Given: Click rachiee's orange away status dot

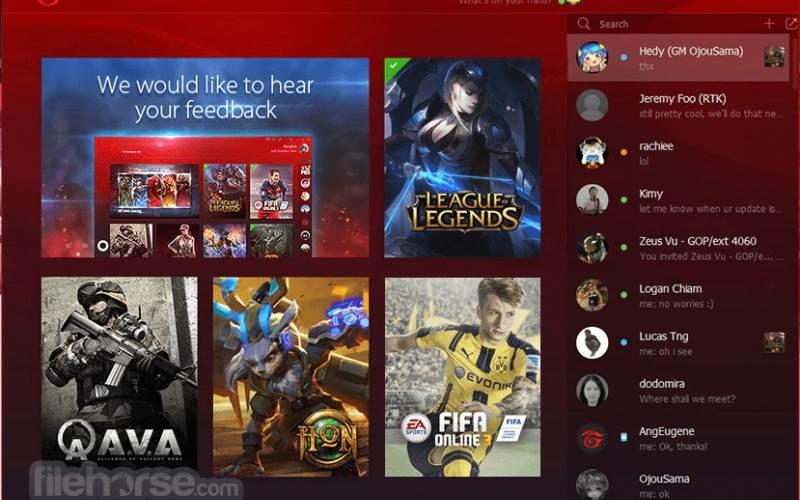Looking at the screenshot, I should point(623,152).
